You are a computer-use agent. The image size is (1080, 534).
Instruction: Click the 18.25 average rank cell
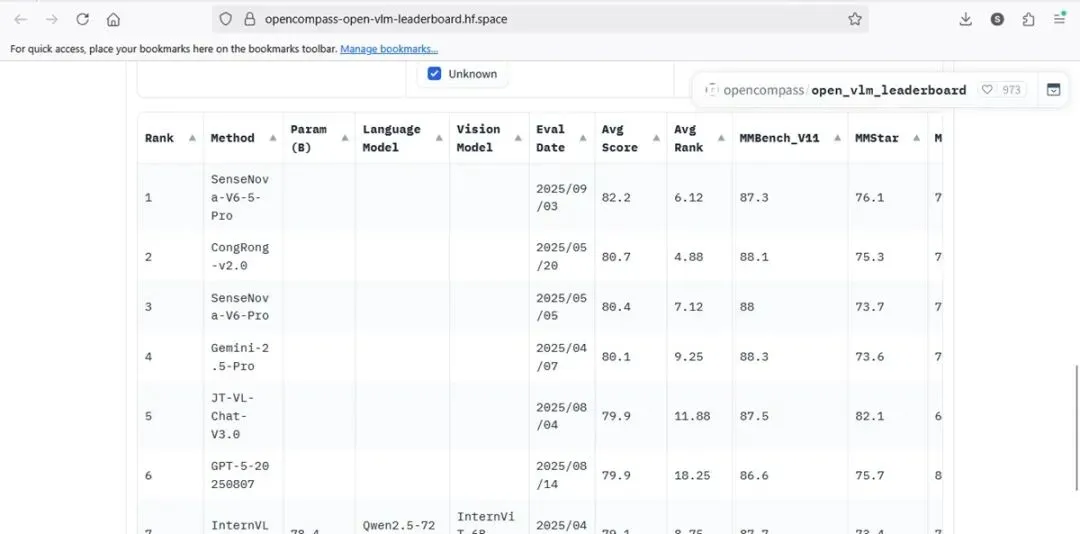pyautogui.click(x=700, y=475)
